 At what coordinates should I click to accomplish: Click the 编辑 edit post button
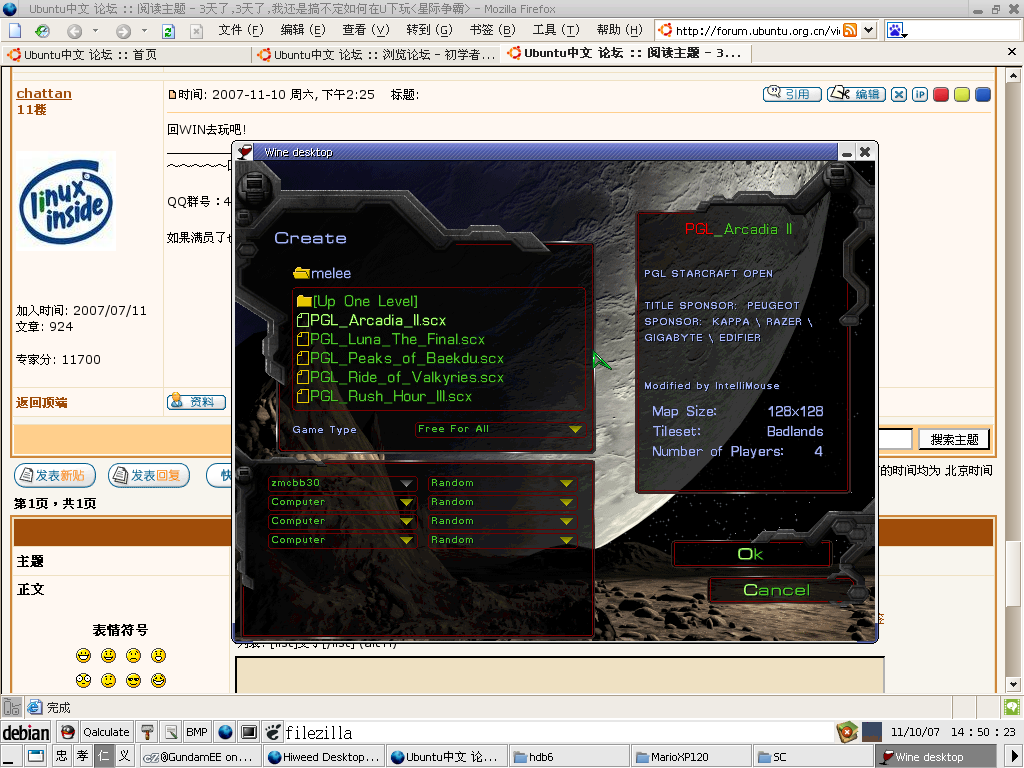click(x=856, y=94)
